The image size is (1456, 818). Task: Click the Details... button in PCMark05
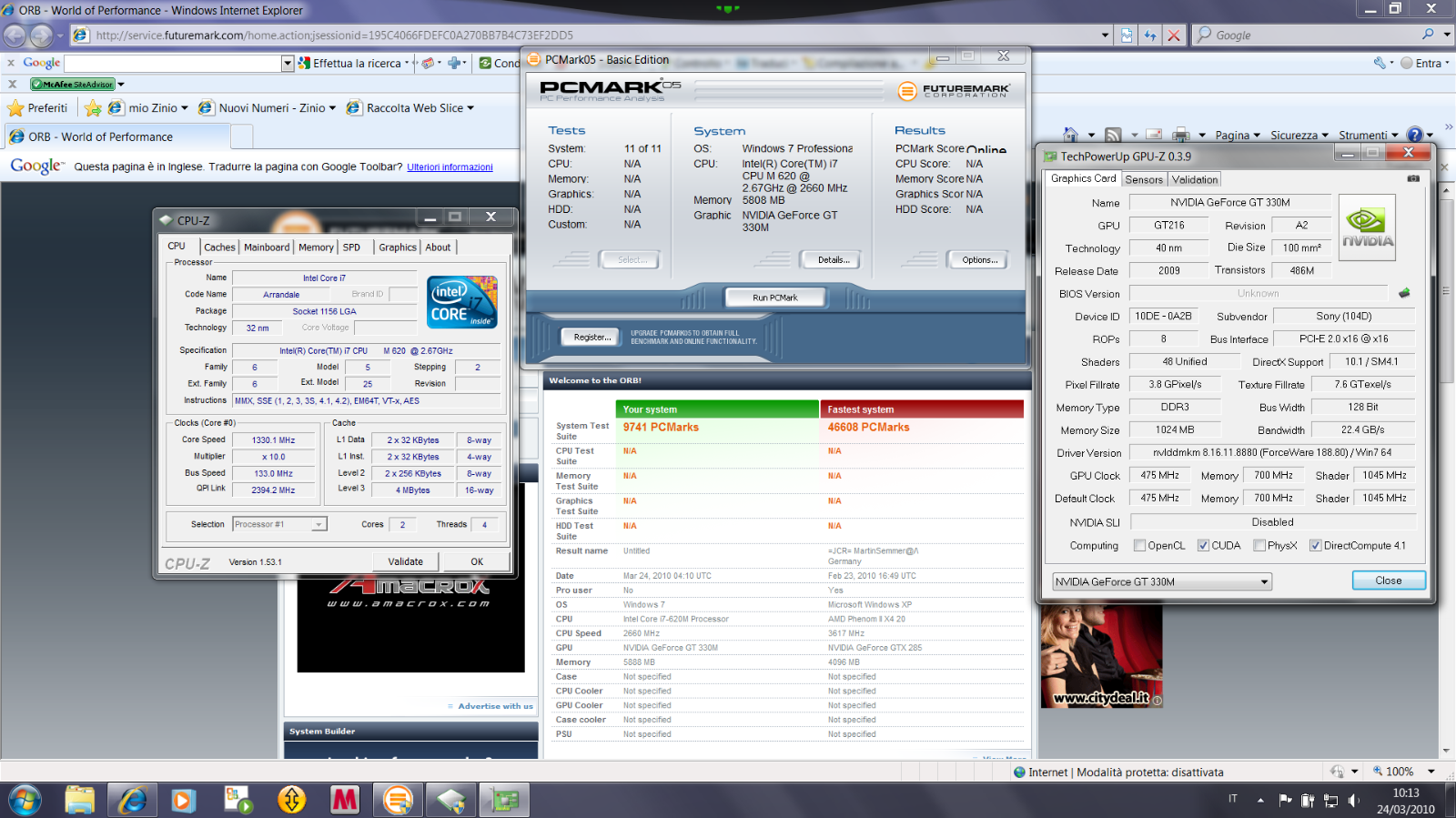point(833,260)
